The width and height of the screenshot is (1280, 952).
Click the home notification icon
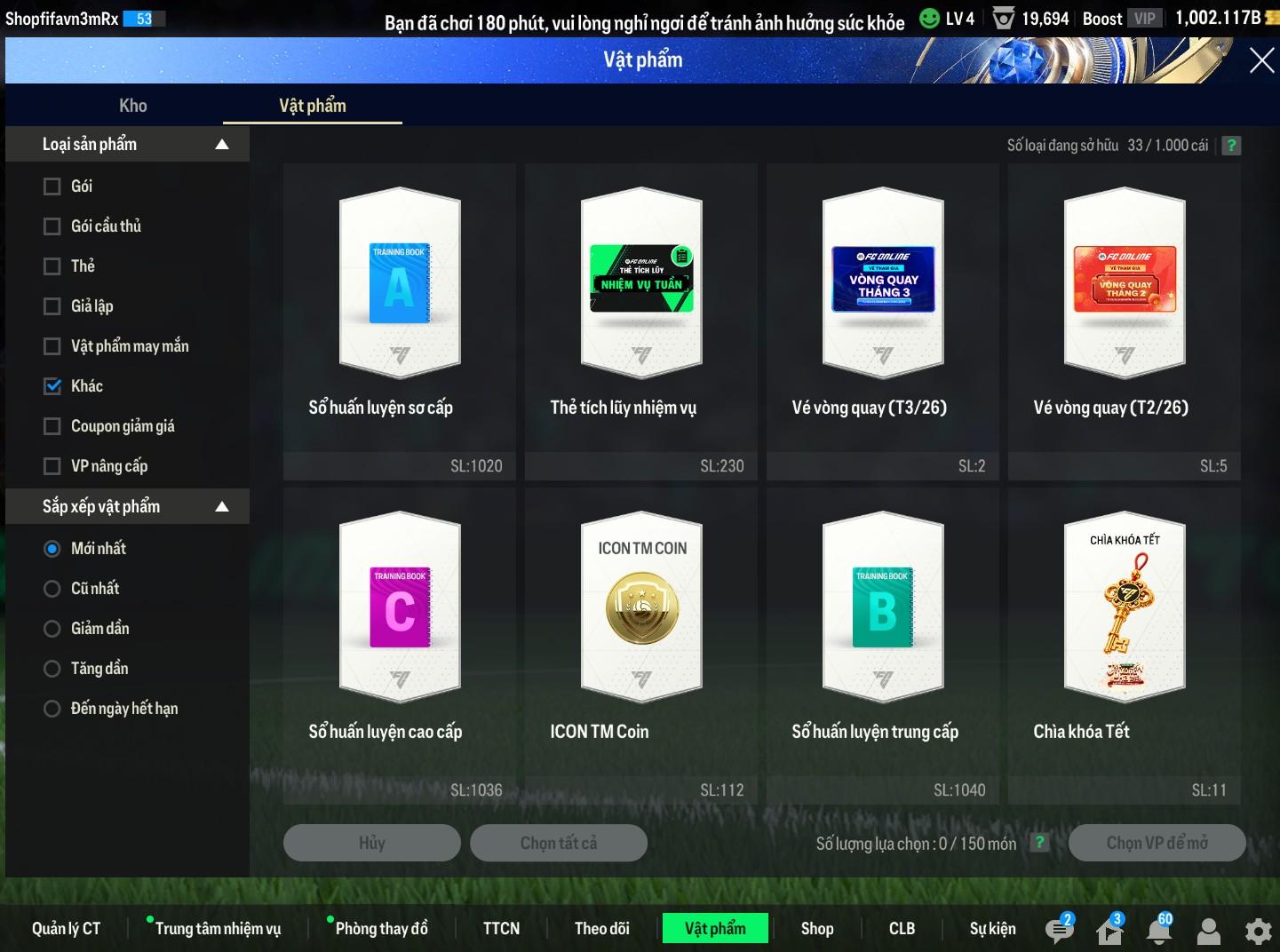(1109, 930)
